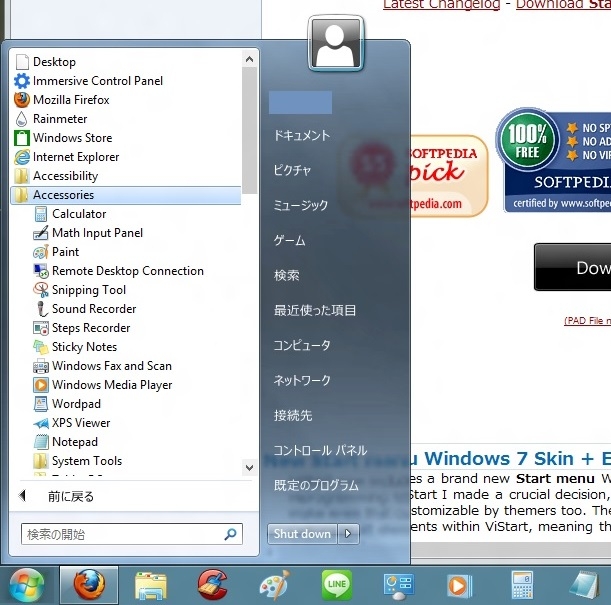Follow Latest Changelog link on webpage
The height and width of the screenshot is (605, 611).
(x=441, y=5)
